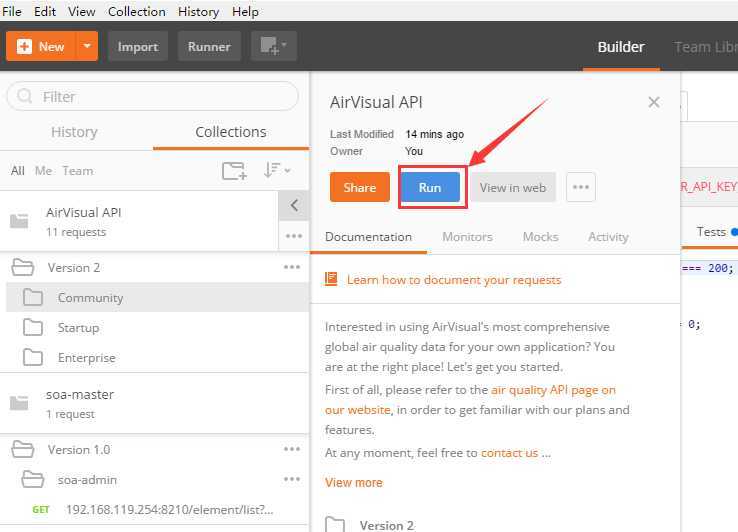Click View more link
This screenshot has width=738, height=532.
[x=354, y=483]
